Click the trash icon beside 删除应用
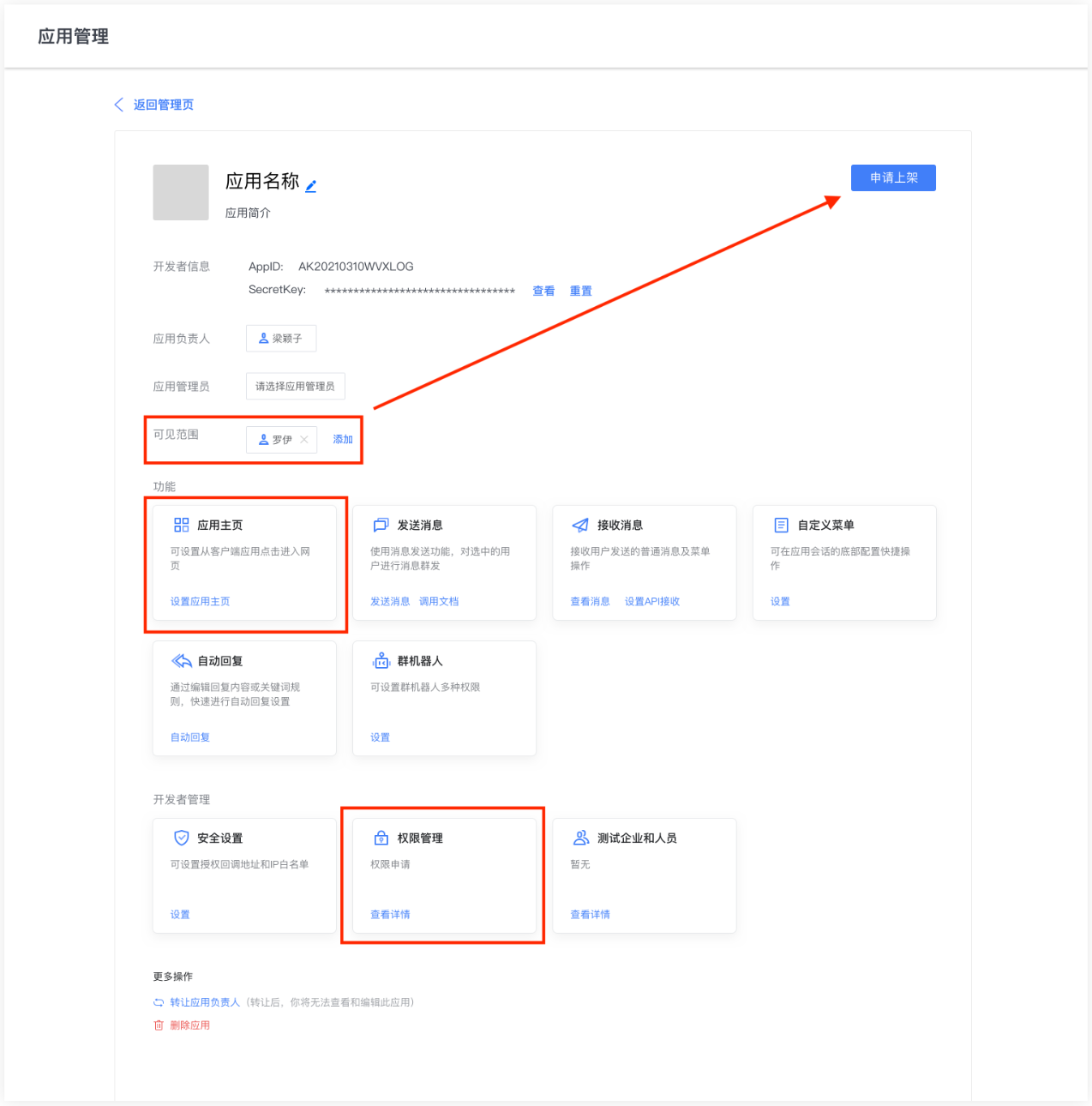 pos(159,1025)
